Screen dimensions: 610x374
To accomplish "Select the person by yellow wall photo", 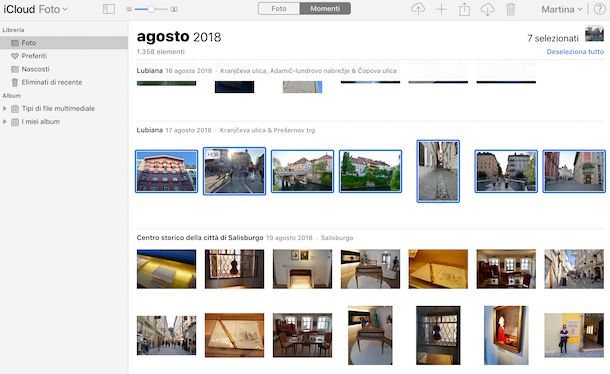I will 574,335.
